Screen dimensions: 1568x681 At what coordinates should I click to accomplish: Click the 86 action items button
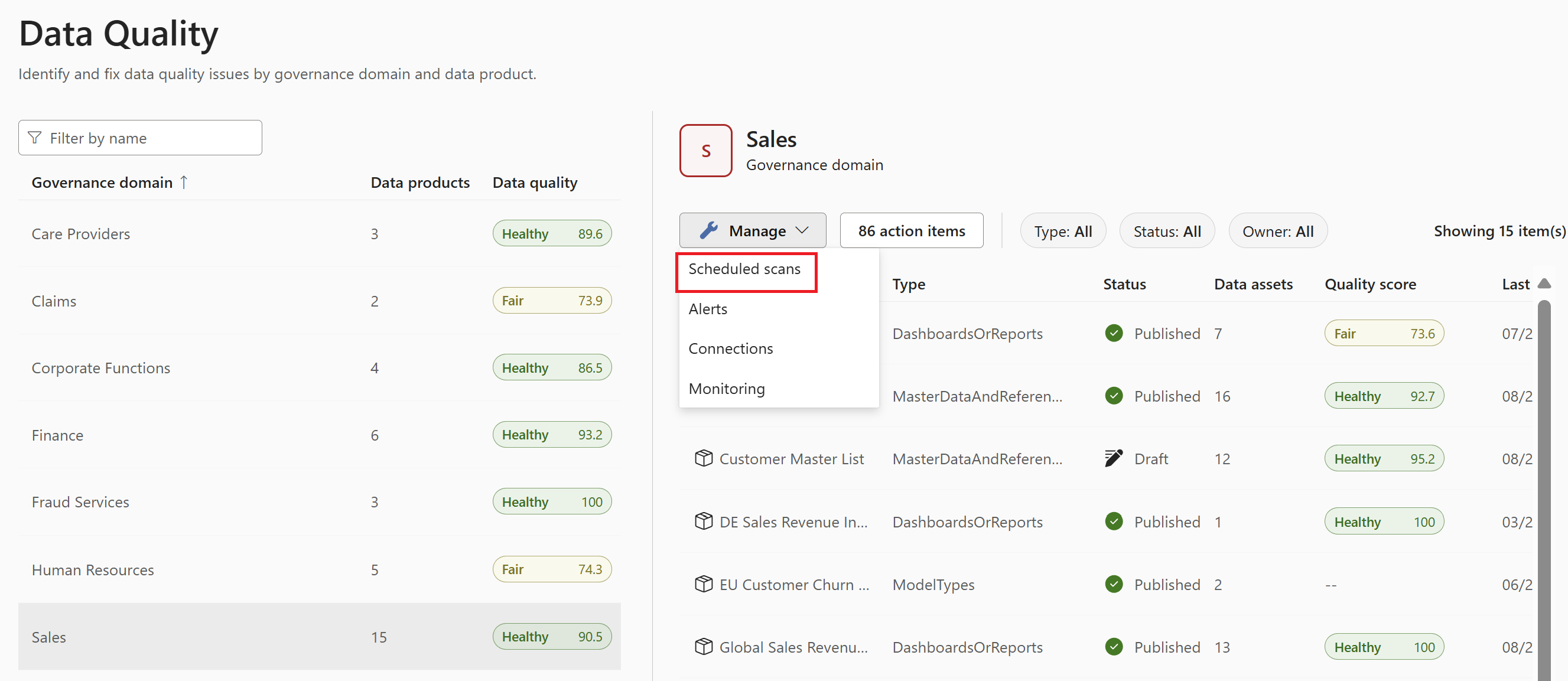click(x=911, y=231)
